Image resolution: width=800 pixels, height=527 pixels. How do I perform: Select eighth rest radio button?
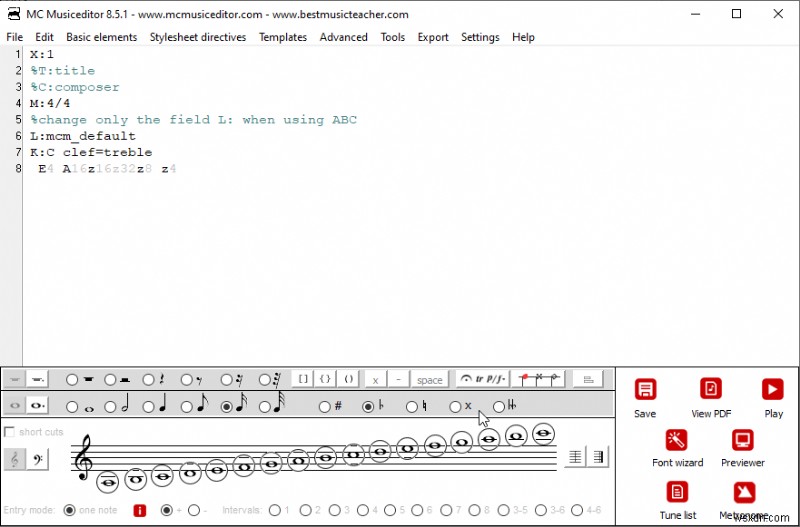[187, 380]
